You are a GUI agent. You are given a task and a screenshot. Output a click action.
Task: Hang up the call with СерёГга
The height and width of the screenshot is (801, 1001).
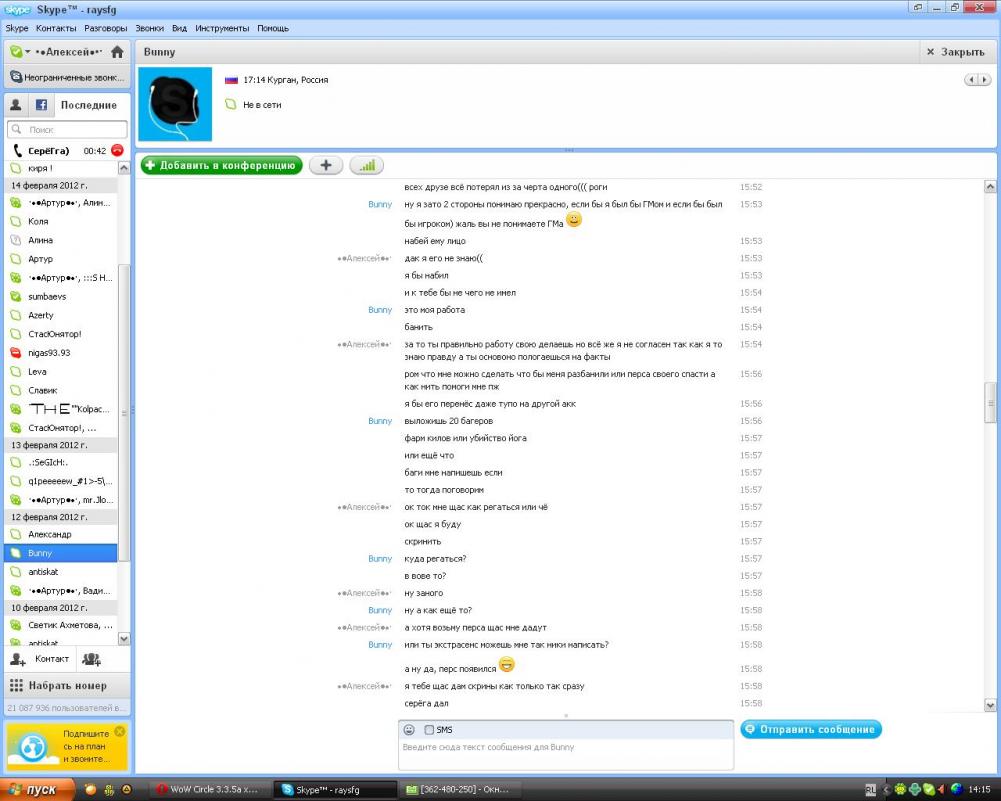pyautogui.click(x=117, y=150)
